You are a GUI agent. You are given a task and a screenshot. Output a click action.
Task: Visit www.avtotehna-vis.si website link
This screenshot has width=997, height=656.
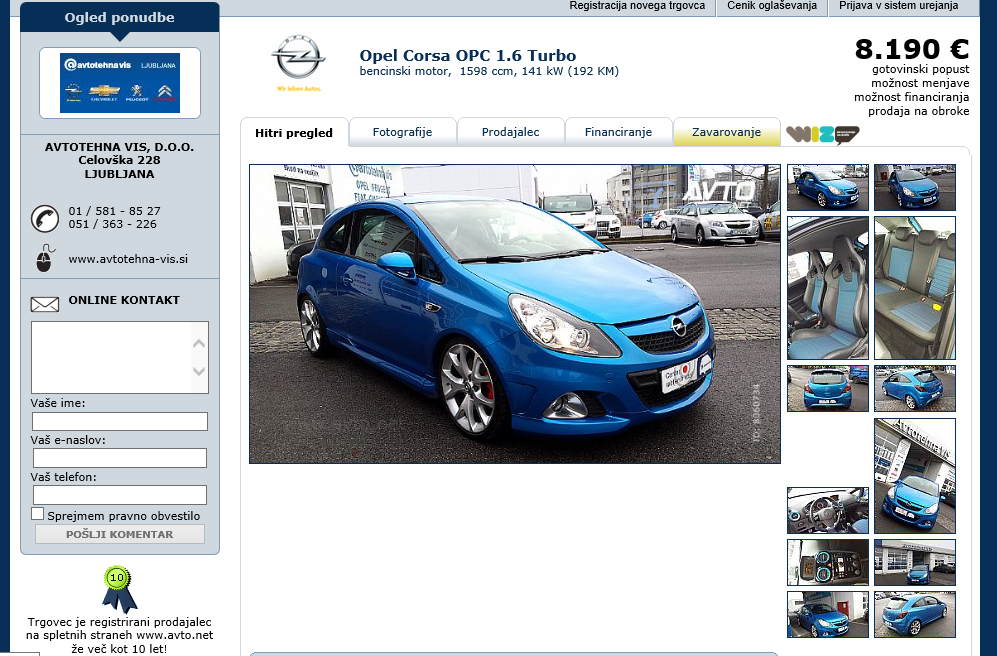(x=128, y=259)
